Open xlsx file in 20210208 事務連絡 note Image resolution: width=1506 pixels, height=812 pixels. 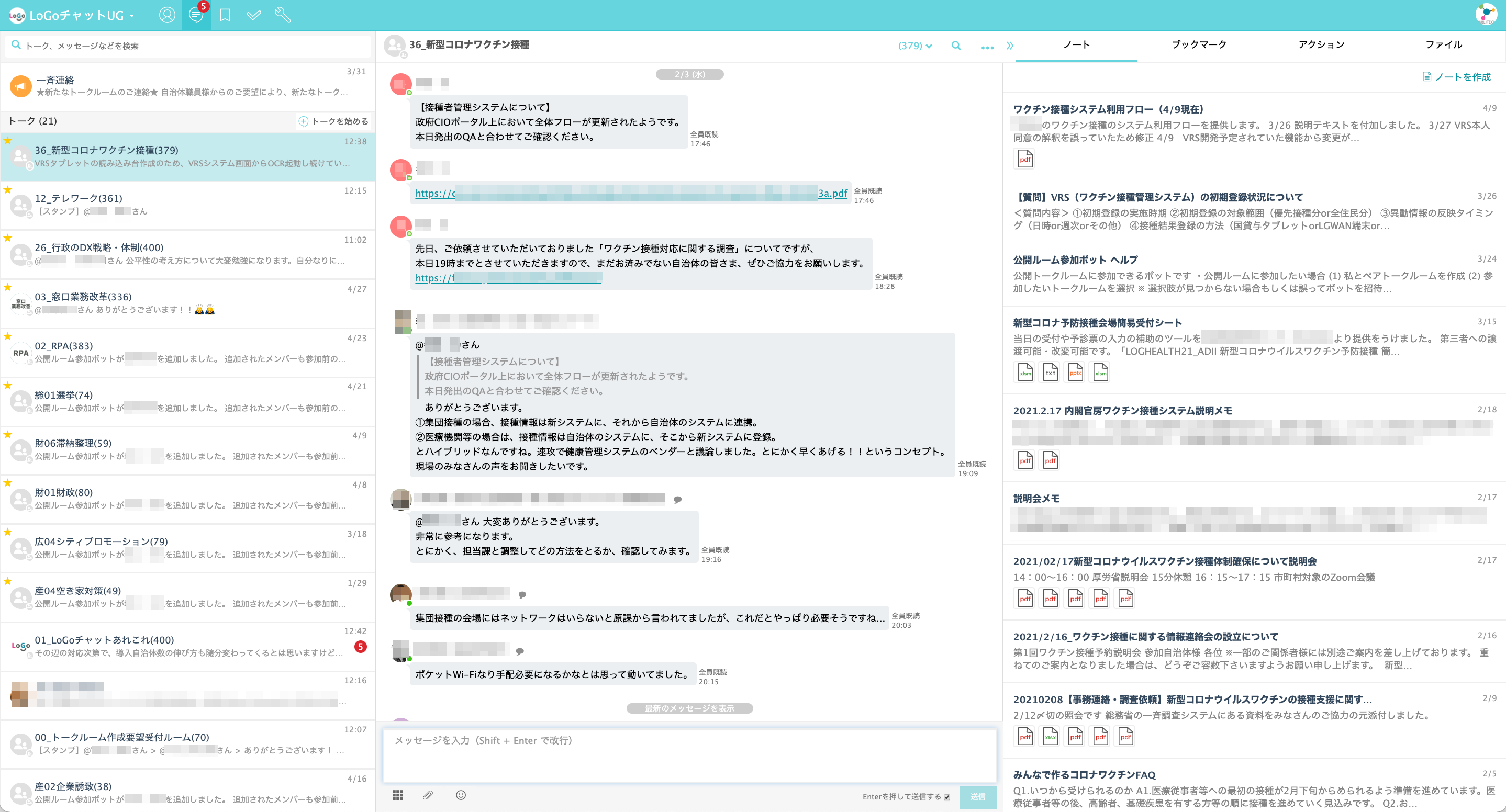1050,736
